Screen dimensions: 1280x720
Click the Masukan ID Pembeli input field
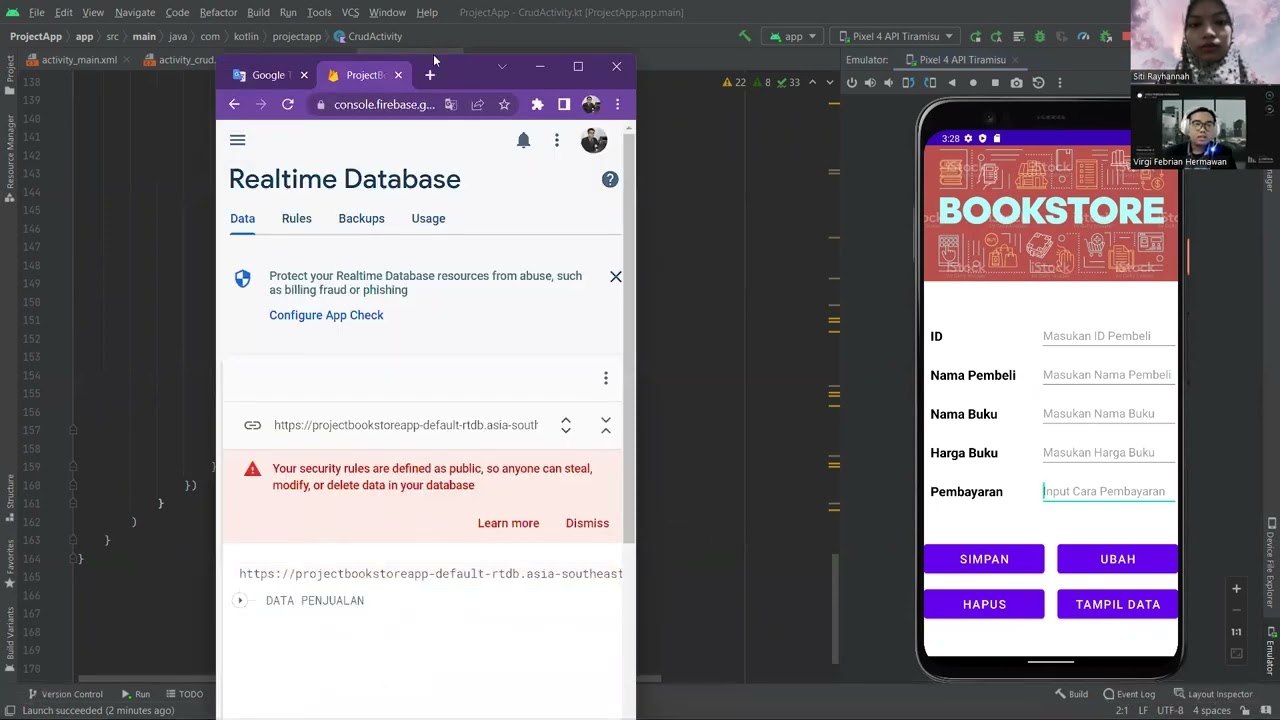tap(1108, 336)
